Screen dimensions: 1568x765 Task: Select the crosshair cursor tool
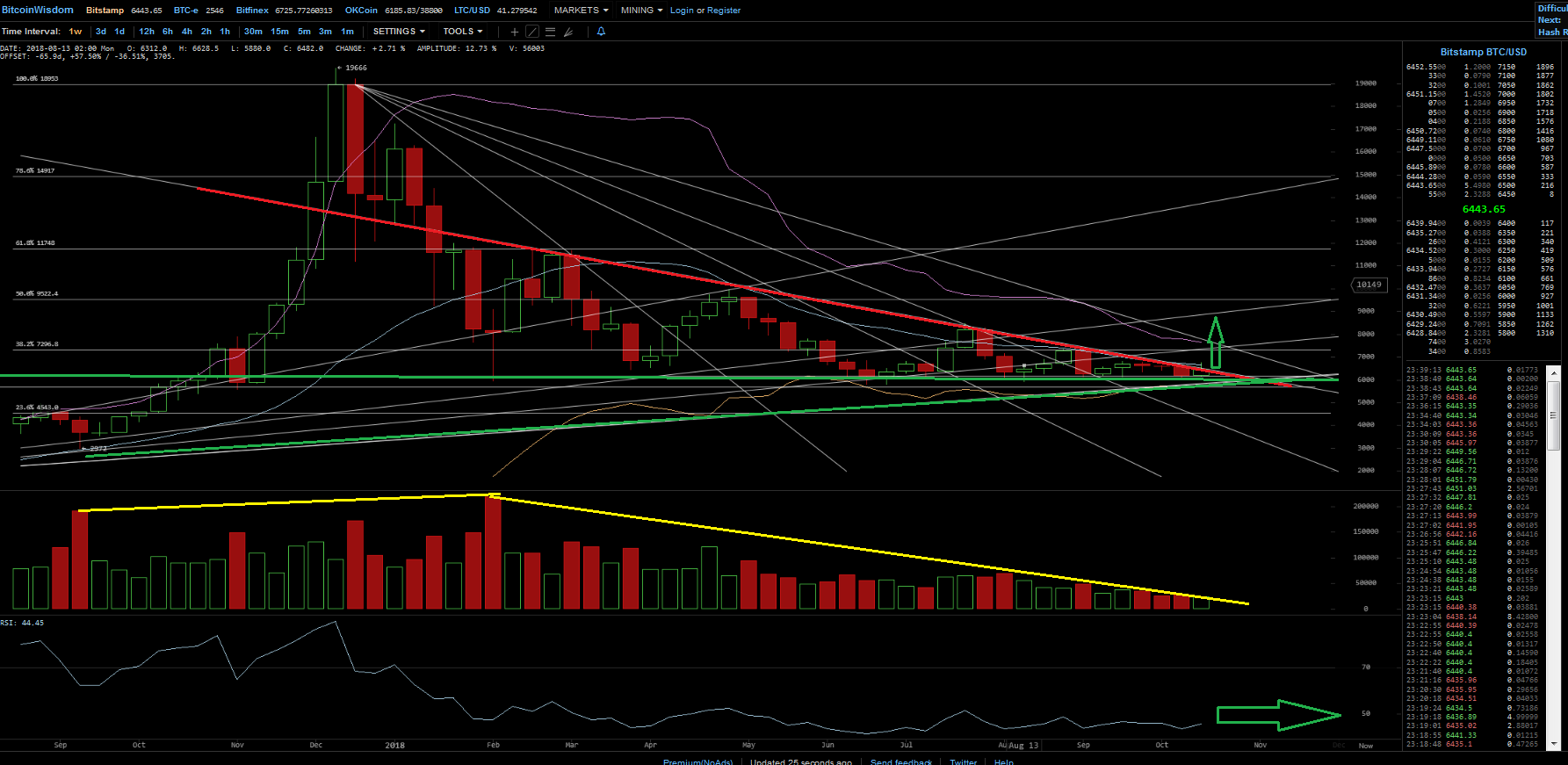coord(515,32)
